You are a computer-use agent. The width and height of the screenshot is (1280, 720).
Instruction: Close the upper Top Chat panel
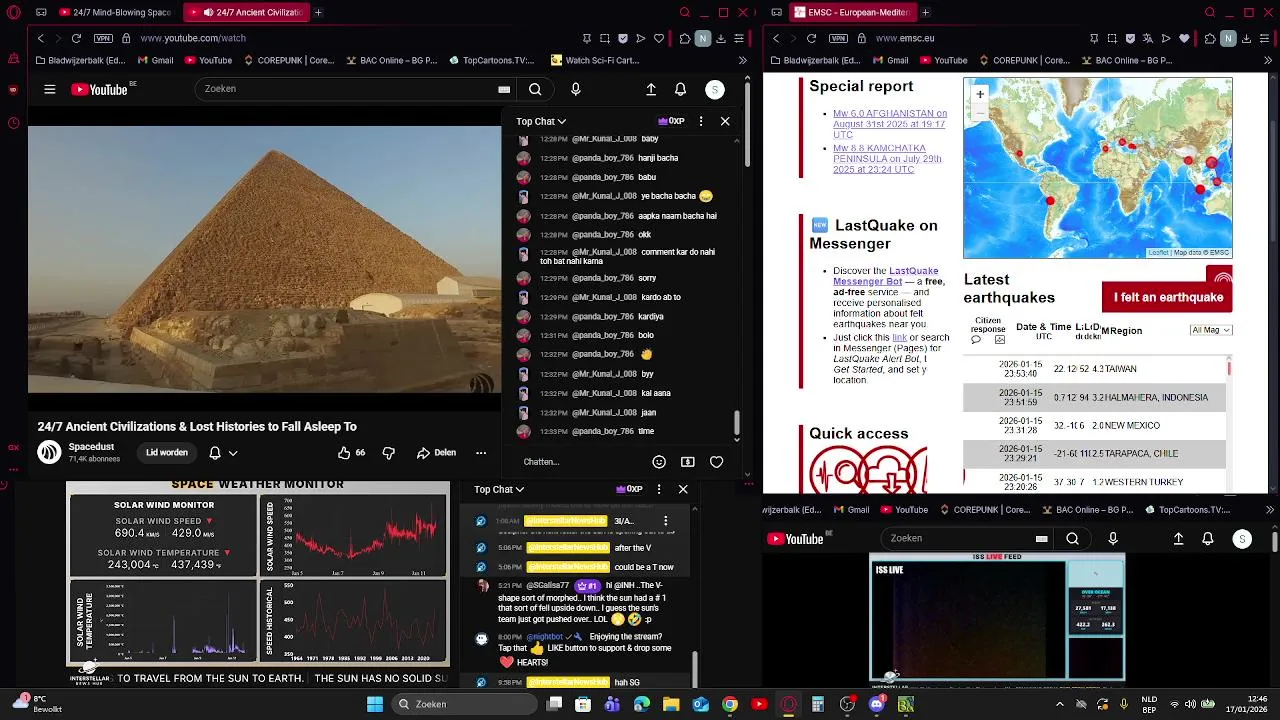click(x=725, y=121)
